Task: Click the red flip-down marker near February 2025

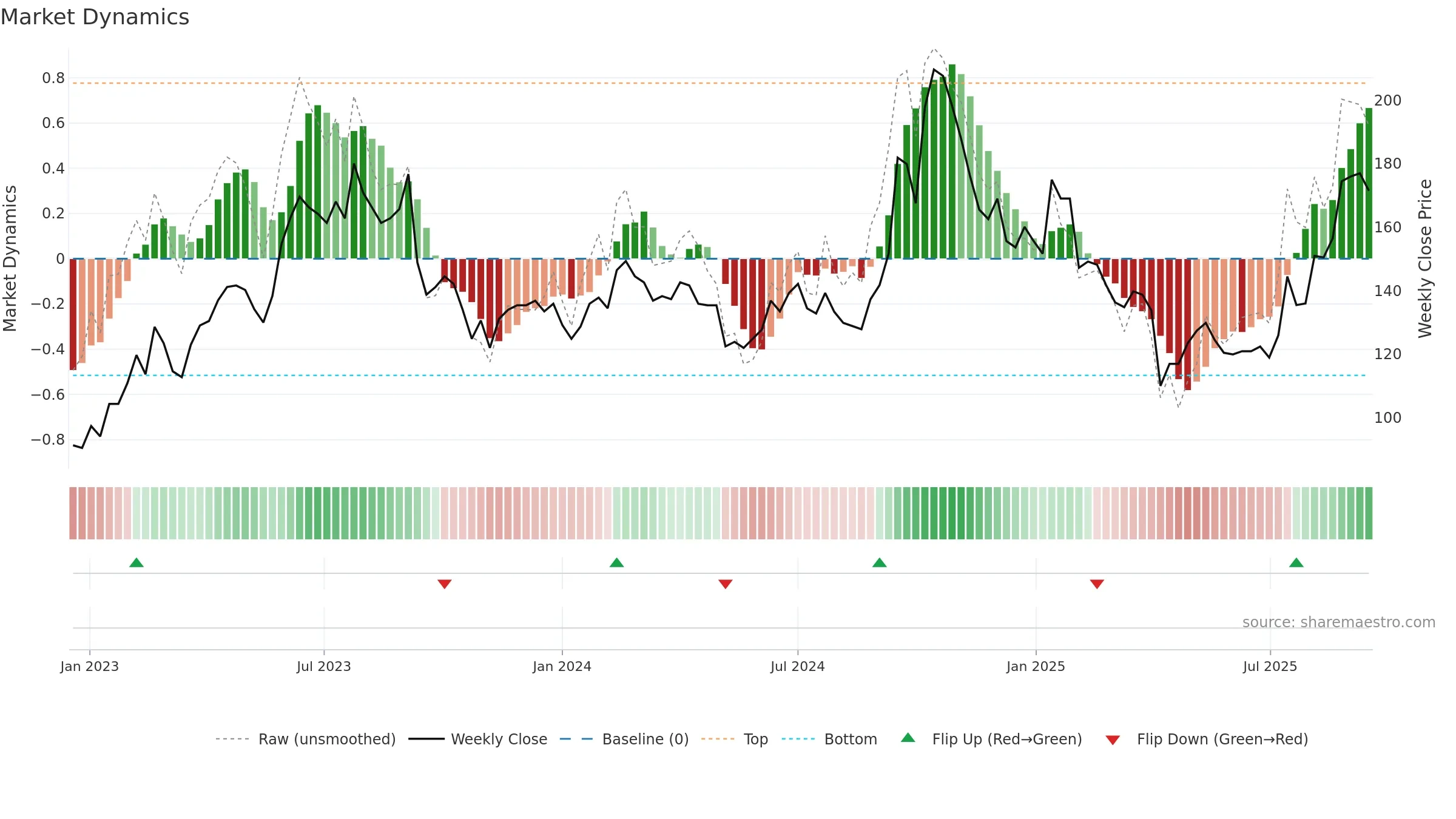Action: pos(1097,584)
